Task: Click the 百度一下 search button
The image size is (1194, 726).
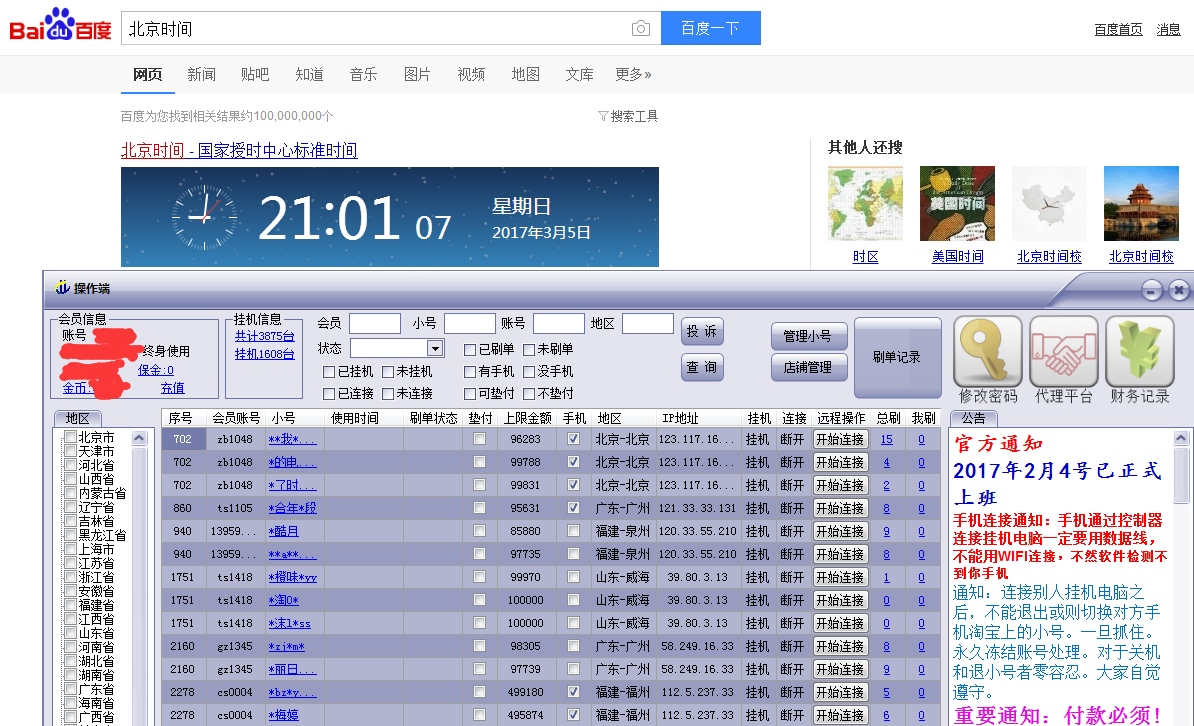Action: pos(710,28)
